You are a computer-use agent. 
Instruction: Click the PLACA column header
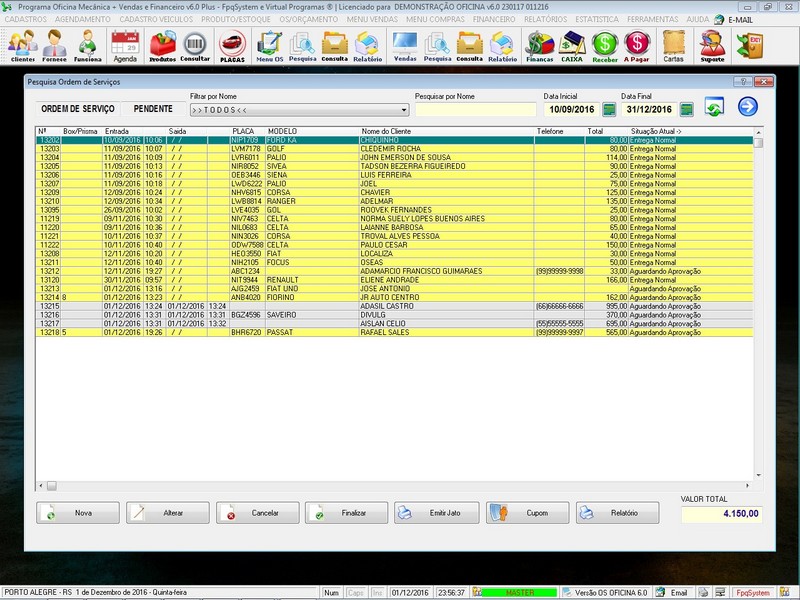243,131
